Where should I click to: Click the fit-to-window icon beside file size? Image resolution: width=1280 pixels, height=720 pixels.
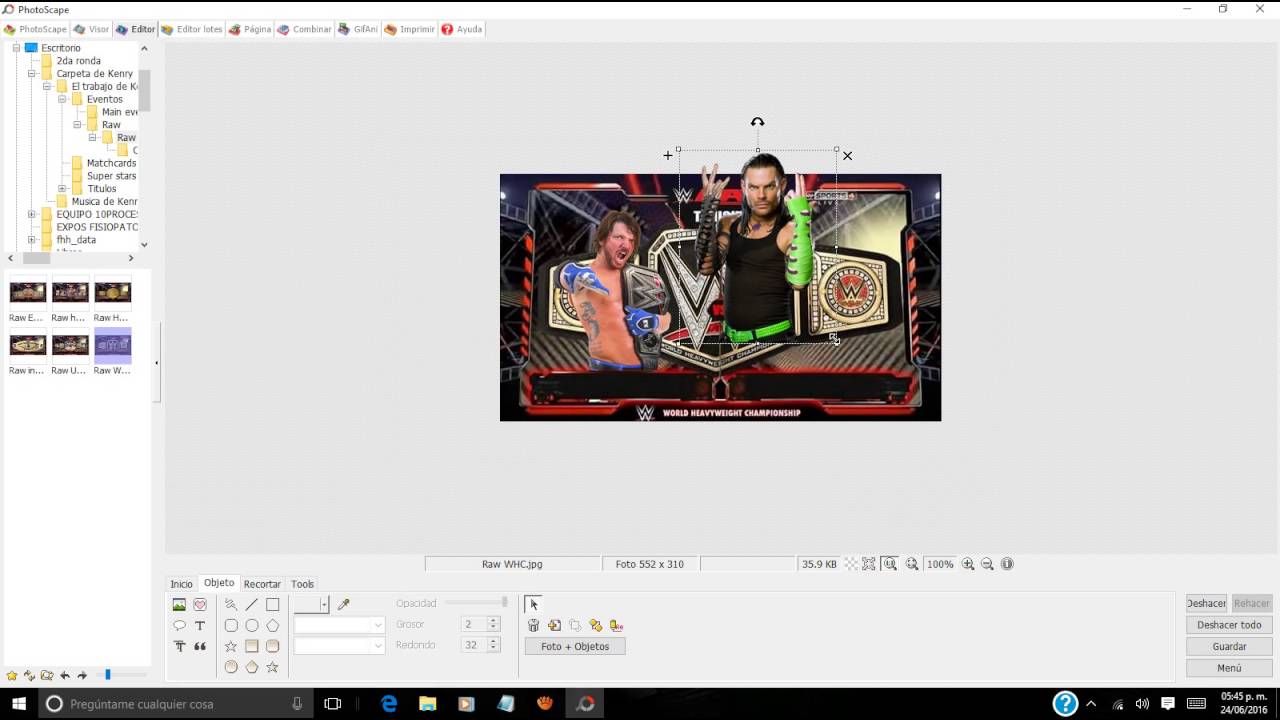click(869, 564)
